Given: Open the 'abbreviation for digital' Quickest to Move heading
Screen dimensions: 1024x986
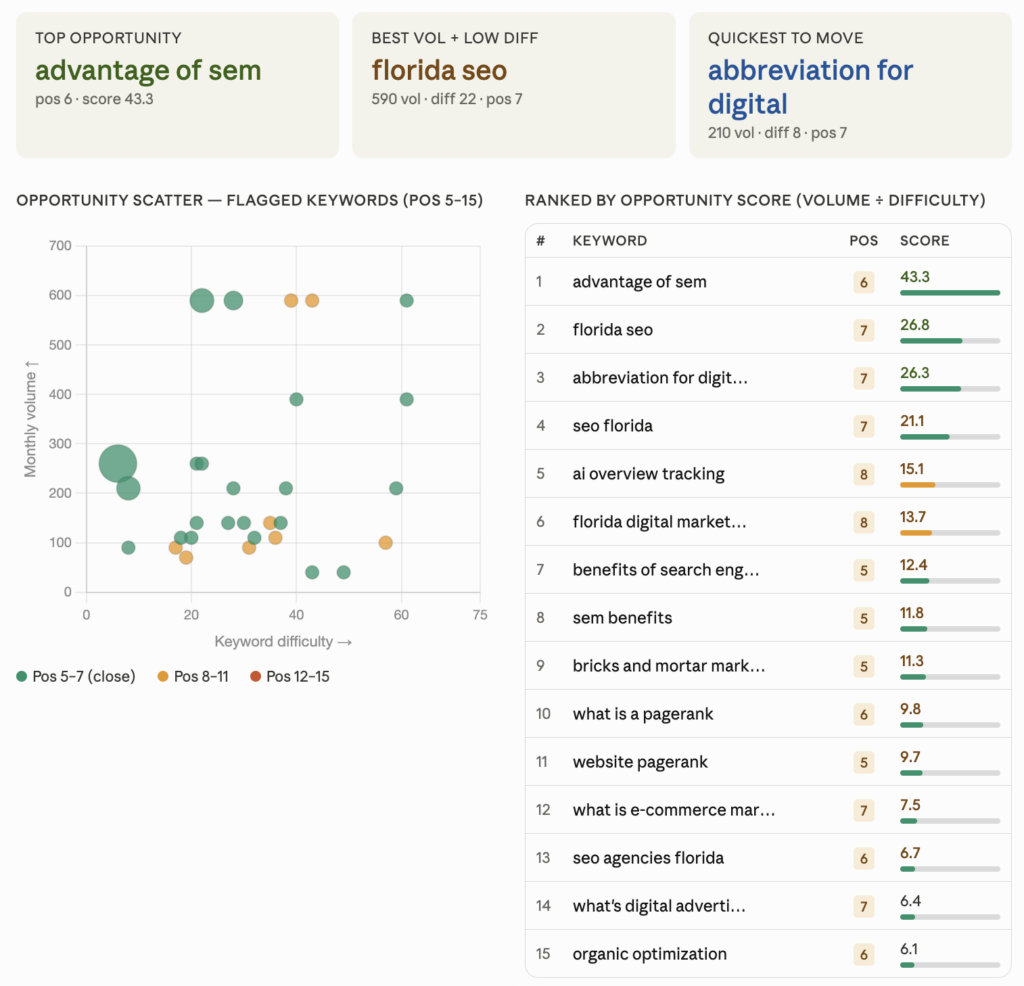Looking at the screenshot, I should click(x=810, y=87).
